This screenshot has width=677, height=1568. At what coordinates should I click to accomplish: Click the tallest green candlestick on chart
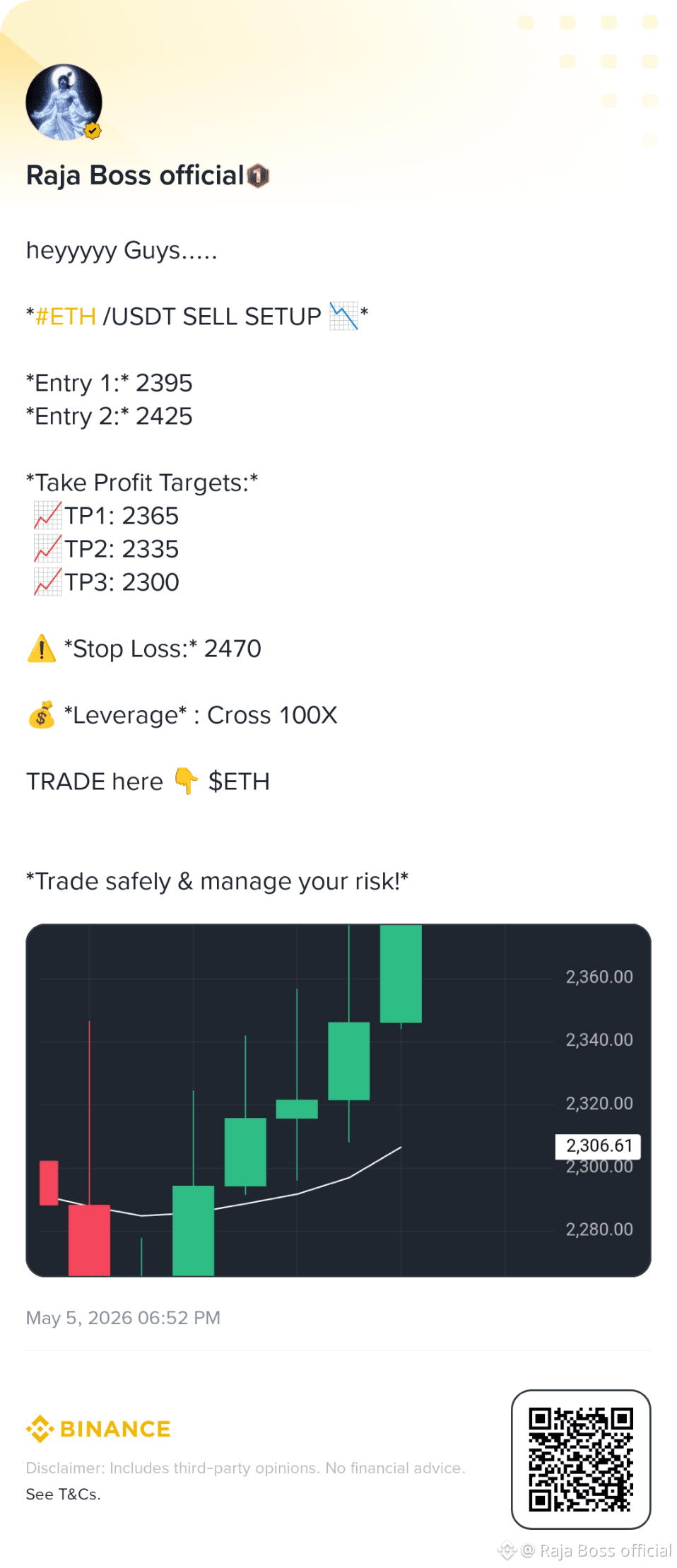[x=401, y=974]
